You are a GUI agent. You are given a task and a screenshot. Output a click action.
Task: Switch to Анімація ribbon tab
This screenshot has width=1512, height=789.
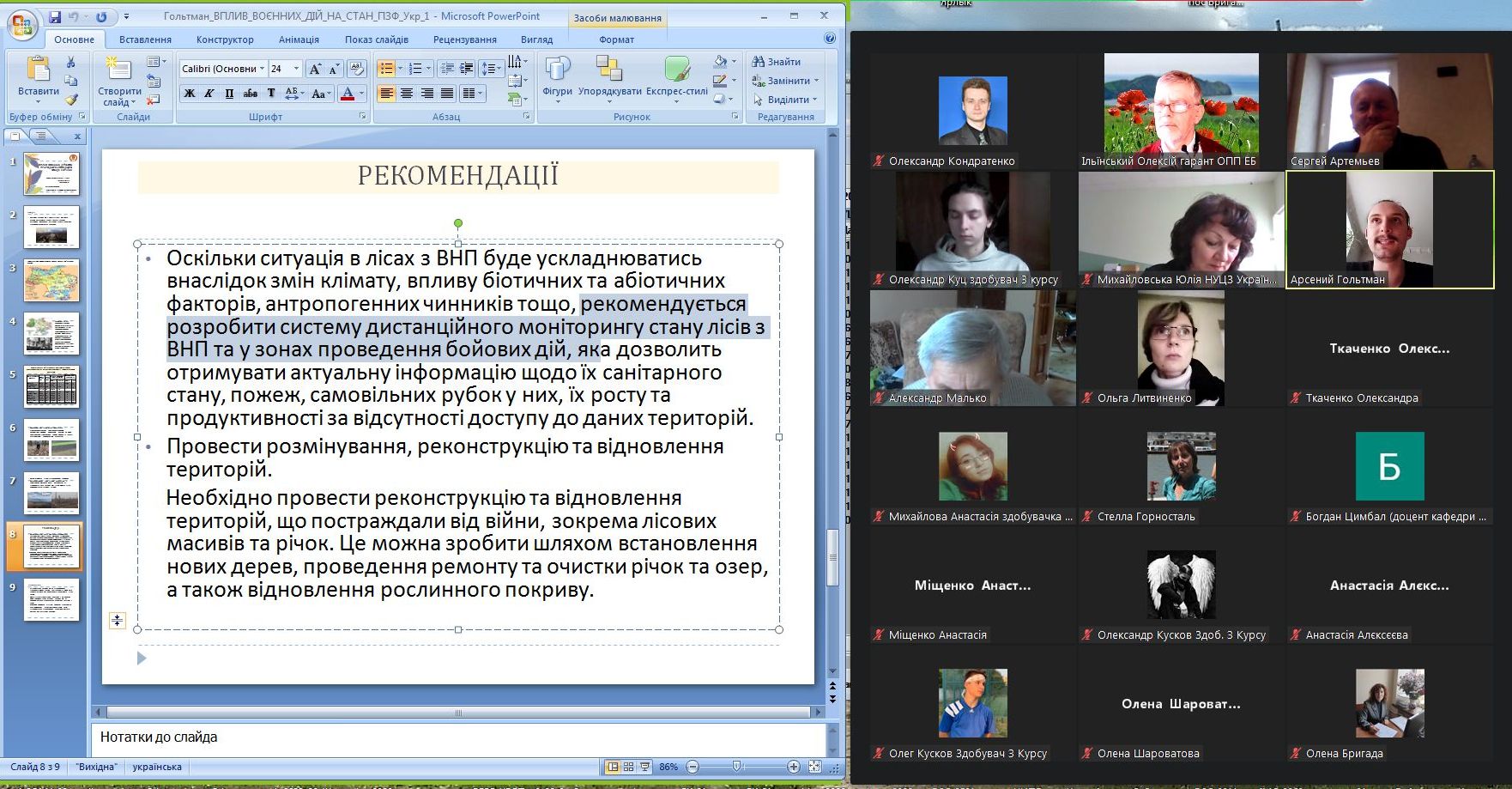(299, 39)
